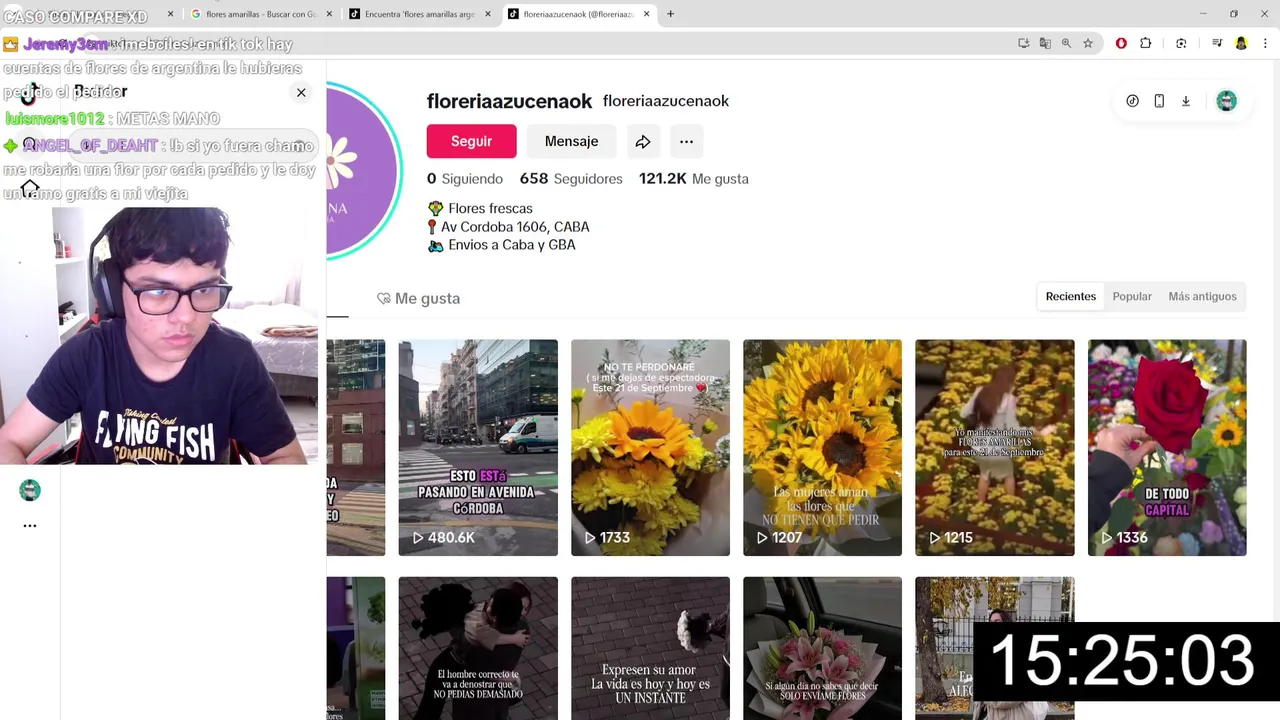The image size is (1280, 720).
Task: Click the download app arrow icon
Action: (x=1186, y=101)
